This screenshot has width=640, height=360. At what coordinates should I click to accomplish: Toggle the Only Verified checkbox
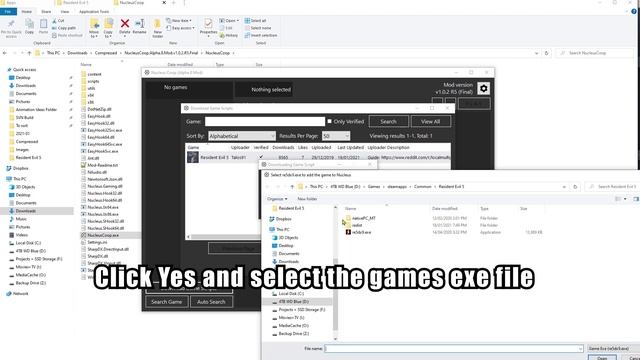(330, 121)
